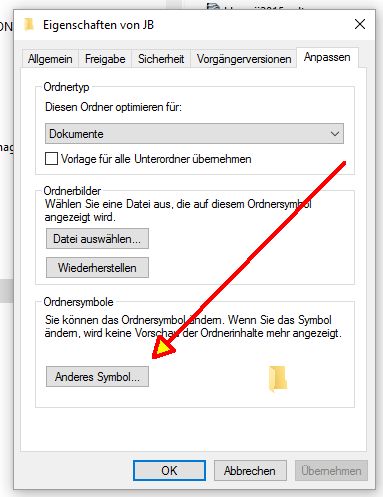Screen dimensions: 383x497
Task: Click the Übernehmen button
Action: pos(331,471)
